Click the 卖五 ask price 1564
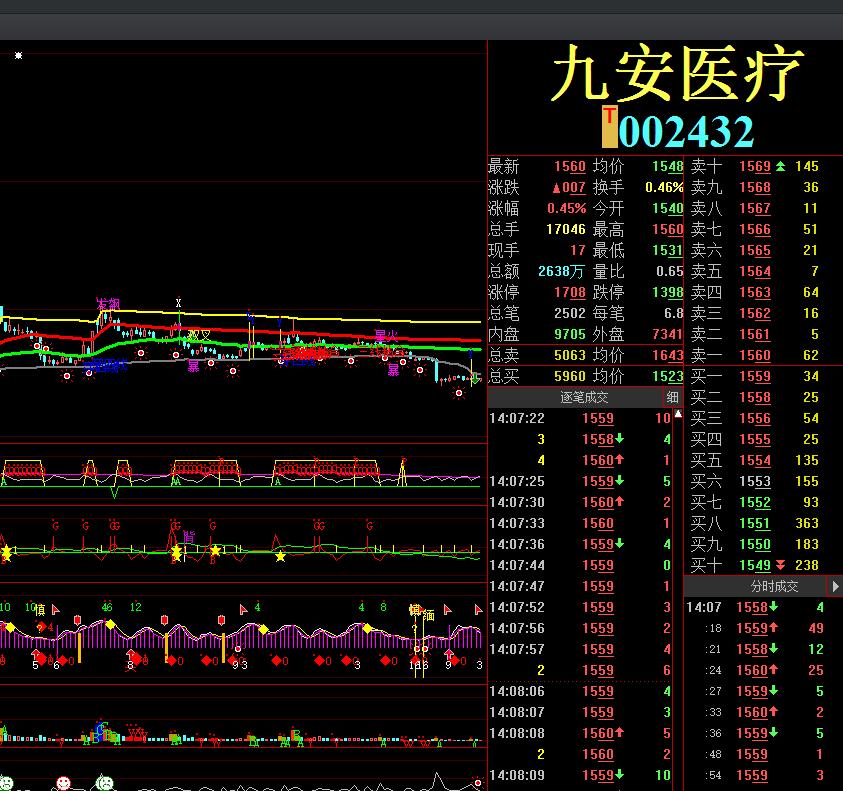843x791 pixels. tap(755, 272)
